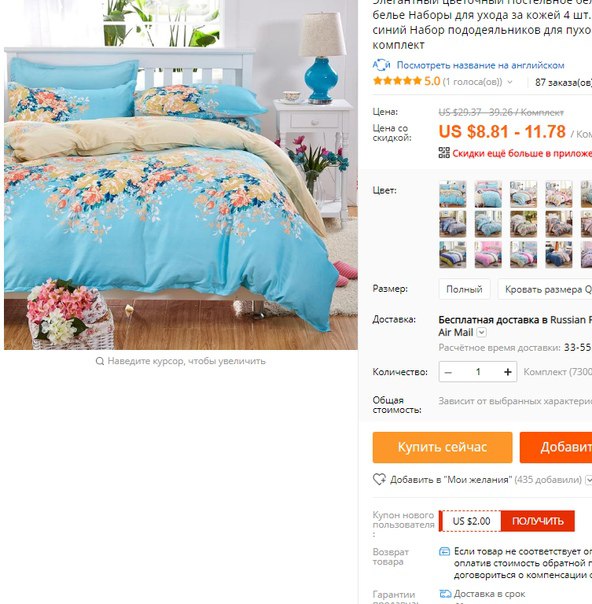592x604 pixels.
Task: Click the quantity input field showing 1
Action: click(x=478, y=372)
